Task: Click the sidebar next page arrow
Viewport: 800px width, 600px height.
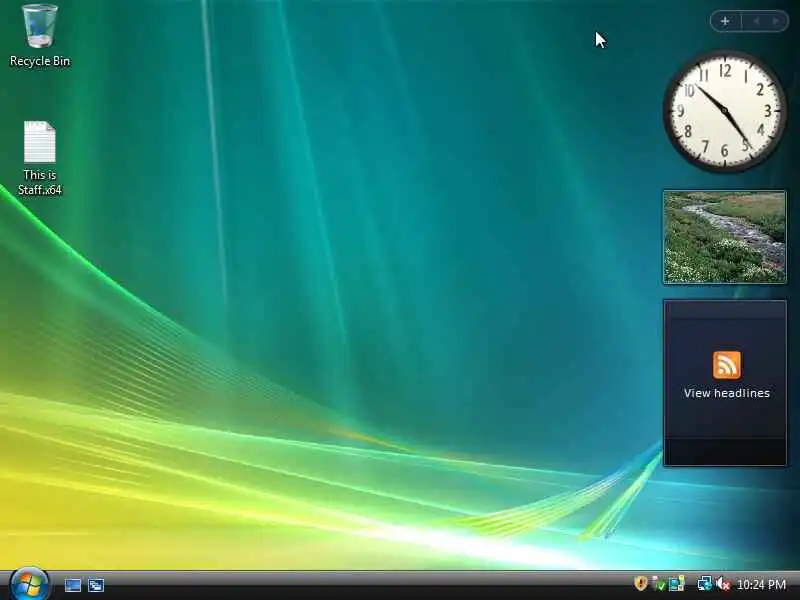Action: pos(776,21)
